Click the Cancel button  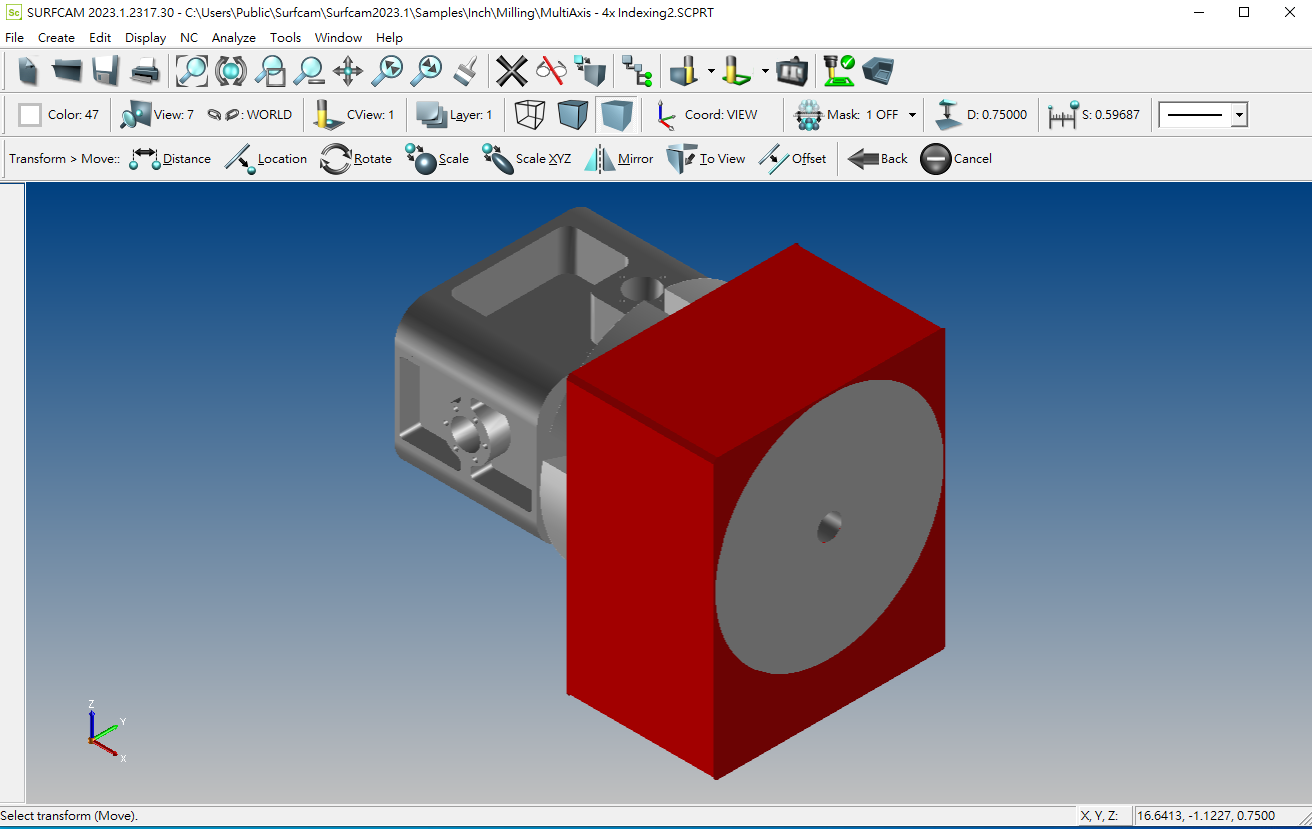tap(955, 159)
